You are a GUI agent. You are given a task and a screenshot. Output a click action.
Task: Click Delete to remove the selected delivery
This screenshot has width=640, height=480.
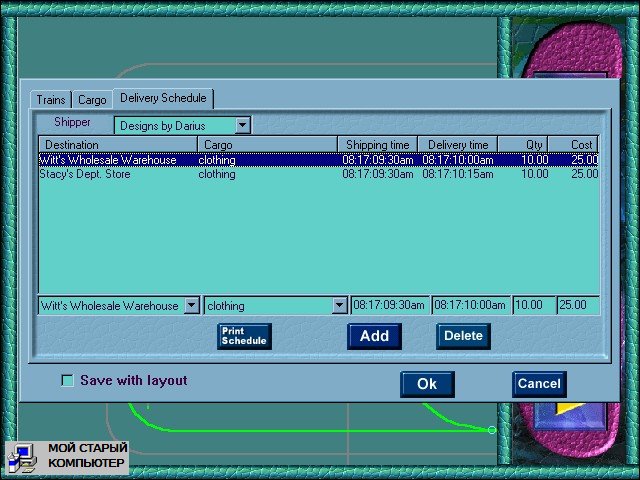[463, 336]
